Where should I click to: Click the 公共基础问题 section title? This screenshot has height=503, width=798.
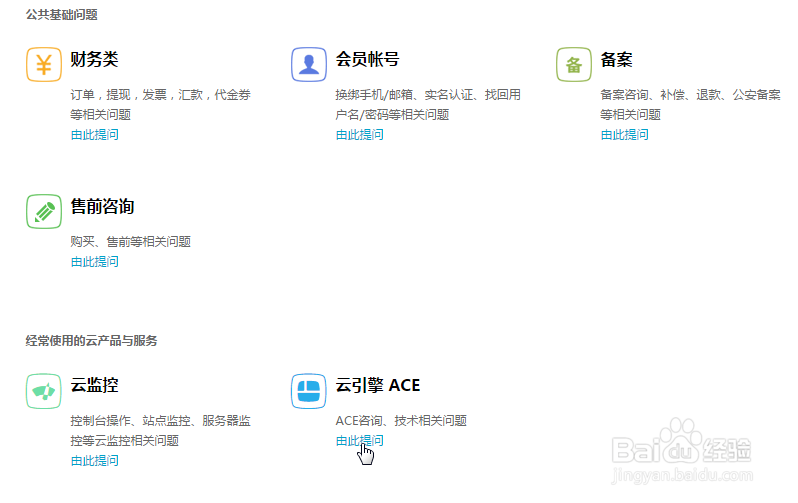pos(62,15)
